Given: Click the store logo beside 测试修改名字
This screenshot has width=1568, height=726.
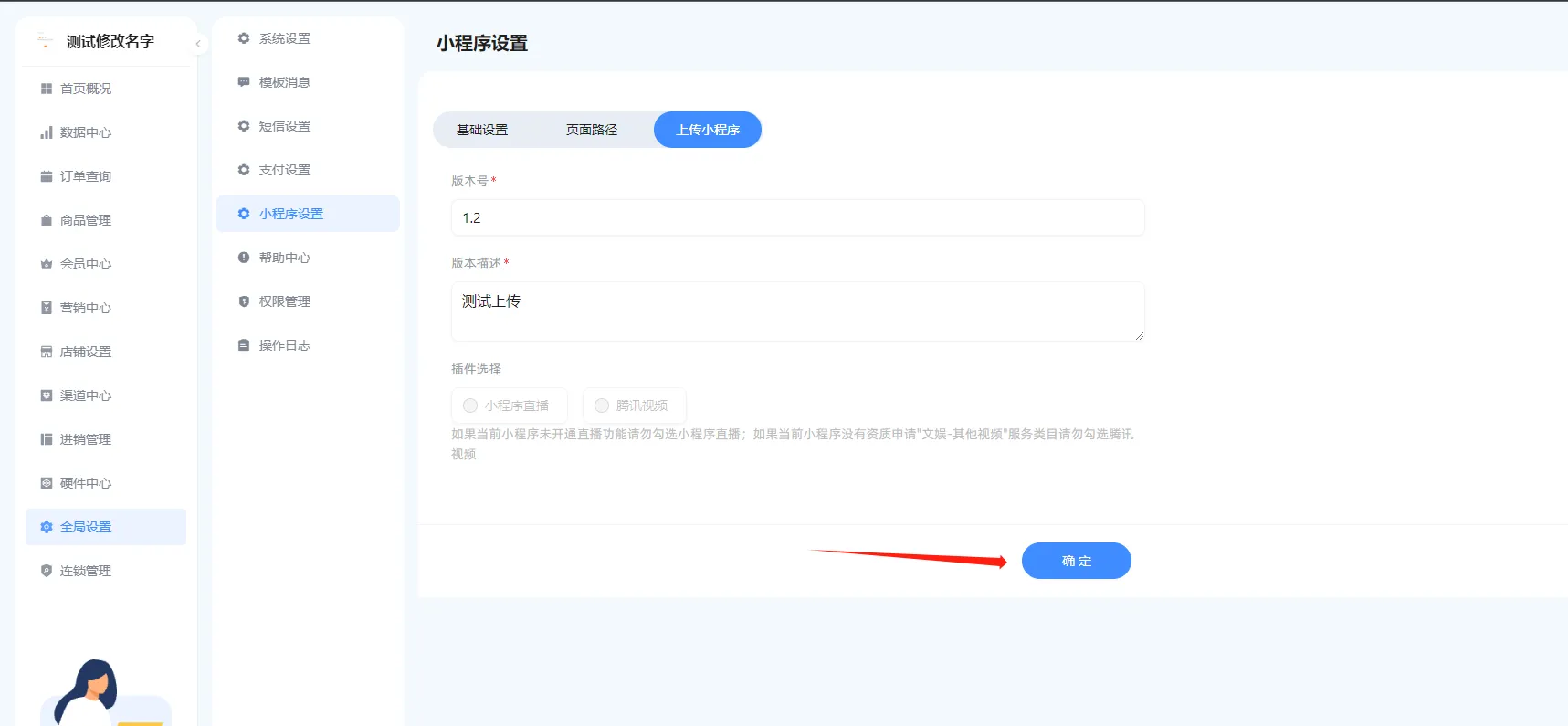Looking at the screenshot, I should pos(45,41).
